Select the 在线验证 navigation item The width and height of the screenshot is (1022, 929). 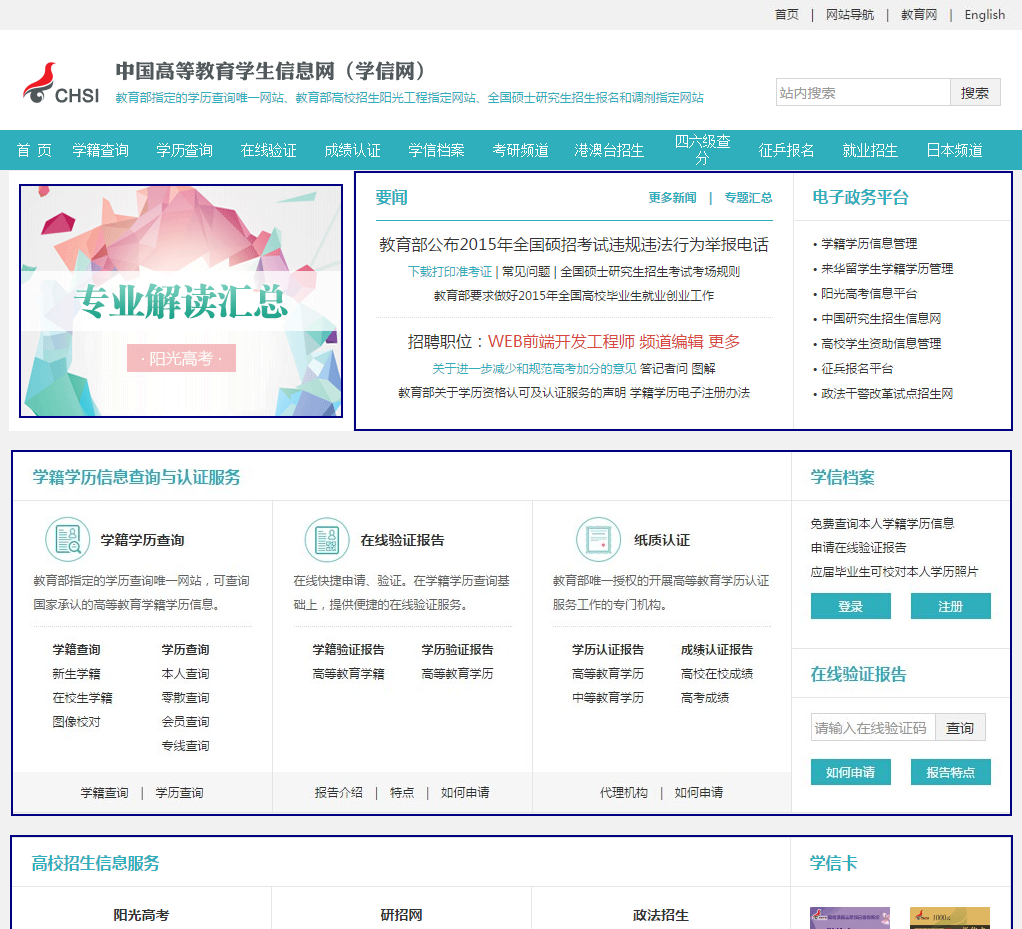point(269,151)
